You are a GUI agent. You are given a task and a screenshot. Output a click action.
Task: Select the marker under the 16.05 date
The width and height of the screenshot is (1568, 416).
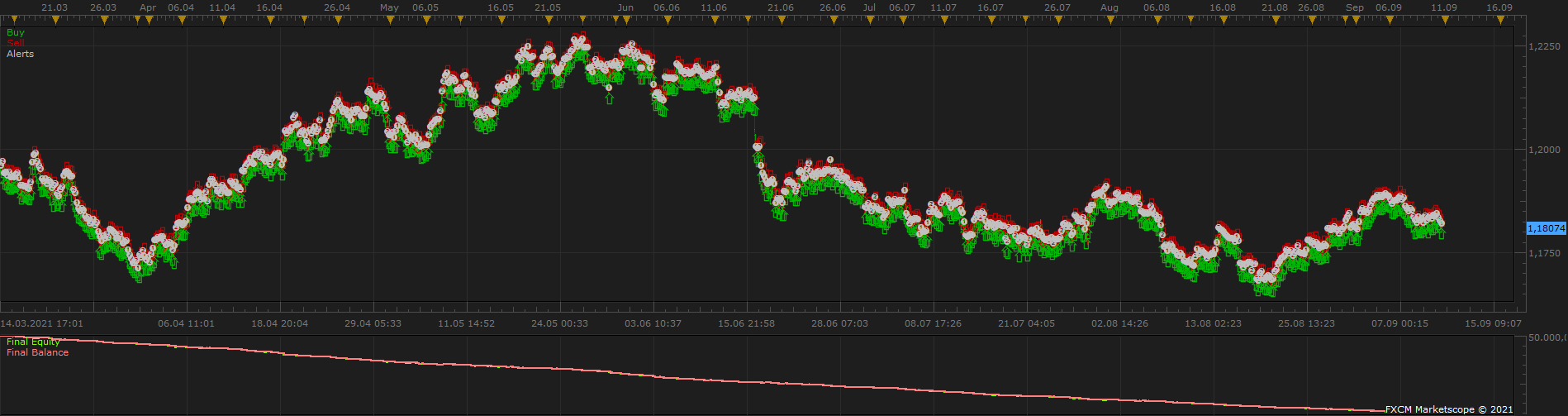[501, 20]
